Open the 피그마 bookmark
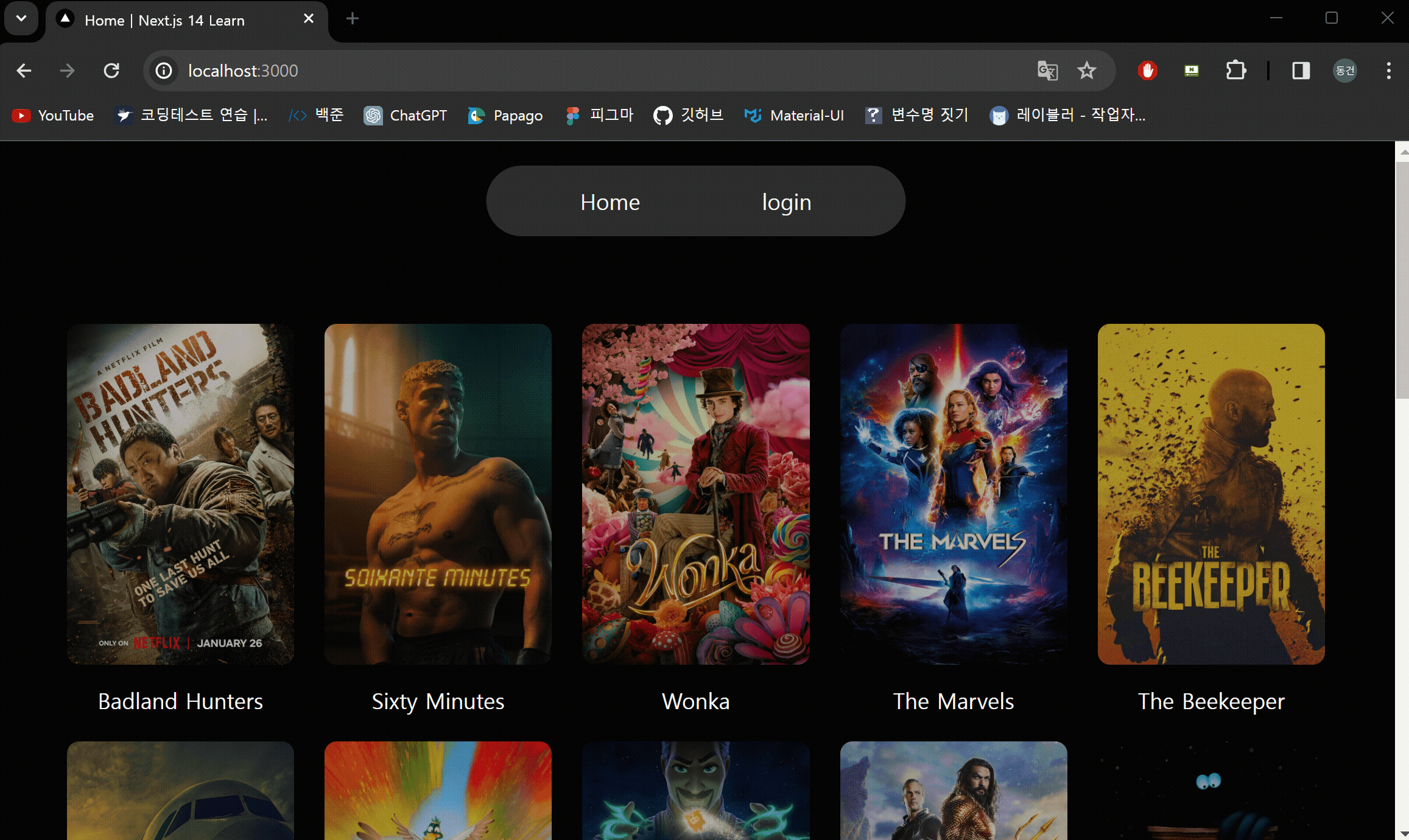The height and width of the screenshot is (840, 1409). (x=600, y=115)
